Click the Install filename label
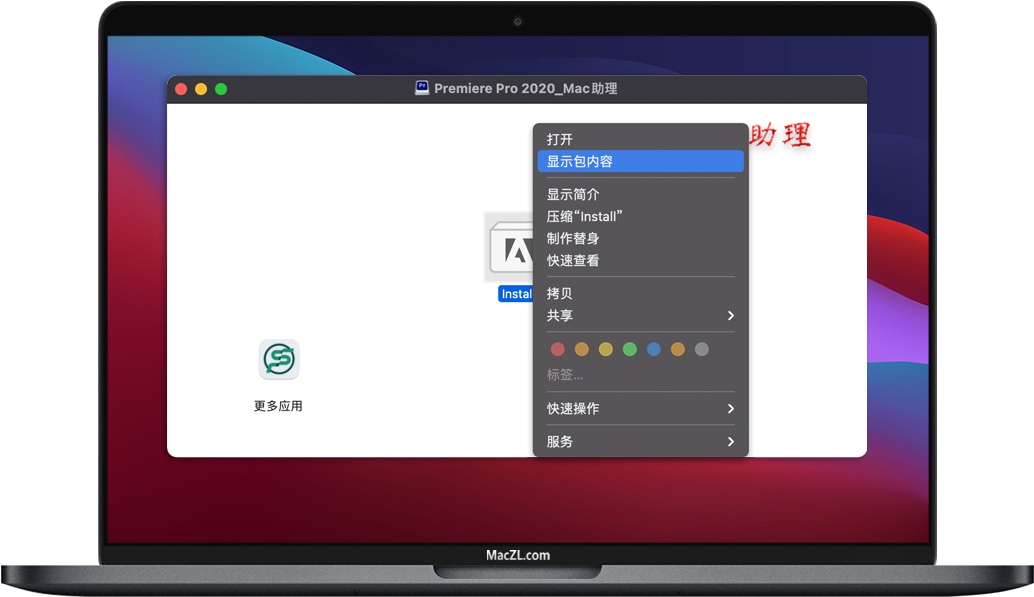Image resolution: width=1034 pixels, height=597 pixels. pos(517,293)
